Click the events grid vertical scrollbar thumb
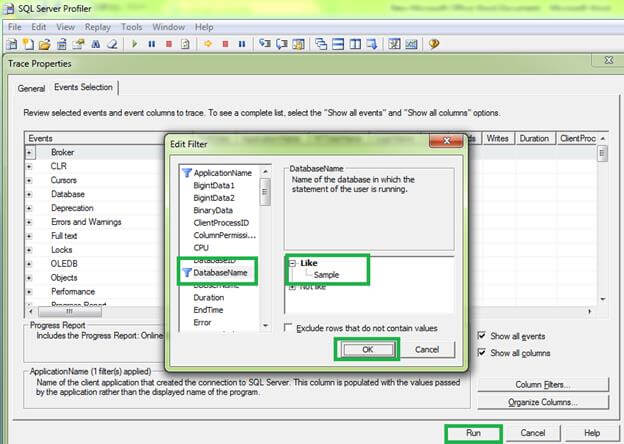Image resolution: width=624 pixels, height=444 pixels. (x=603, y=154)
